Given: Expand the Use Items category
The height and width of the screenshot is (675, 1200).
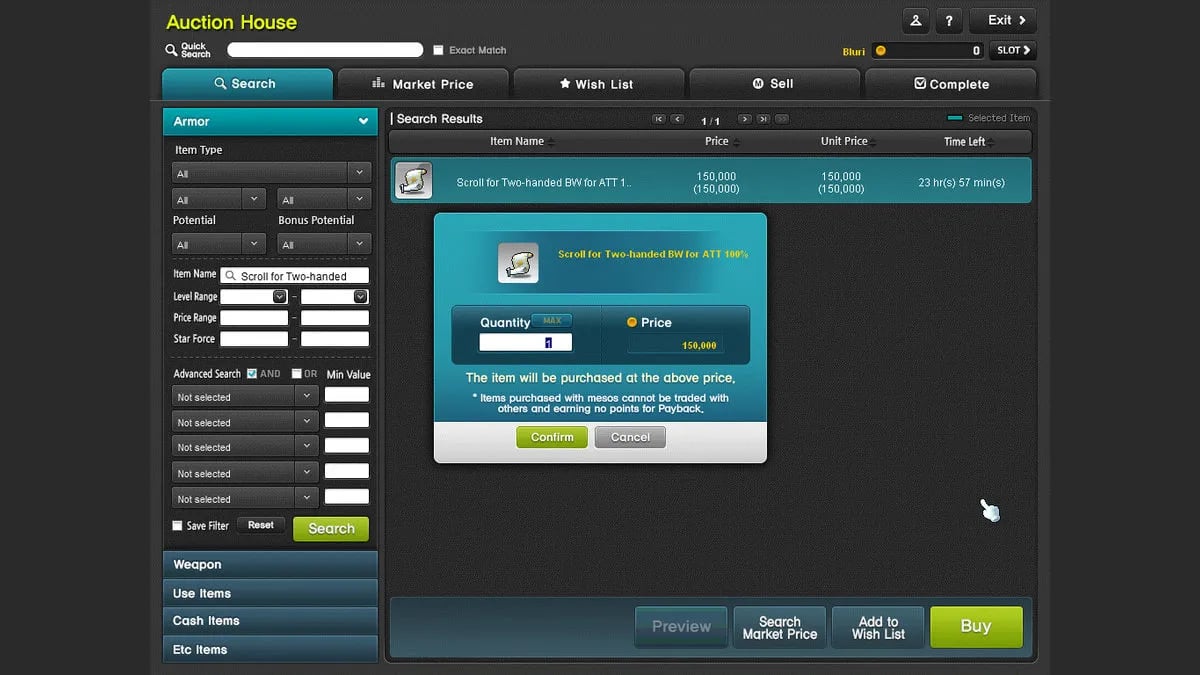Looking at the screenshot, I should pyautogui.click(x=270, y=593).
